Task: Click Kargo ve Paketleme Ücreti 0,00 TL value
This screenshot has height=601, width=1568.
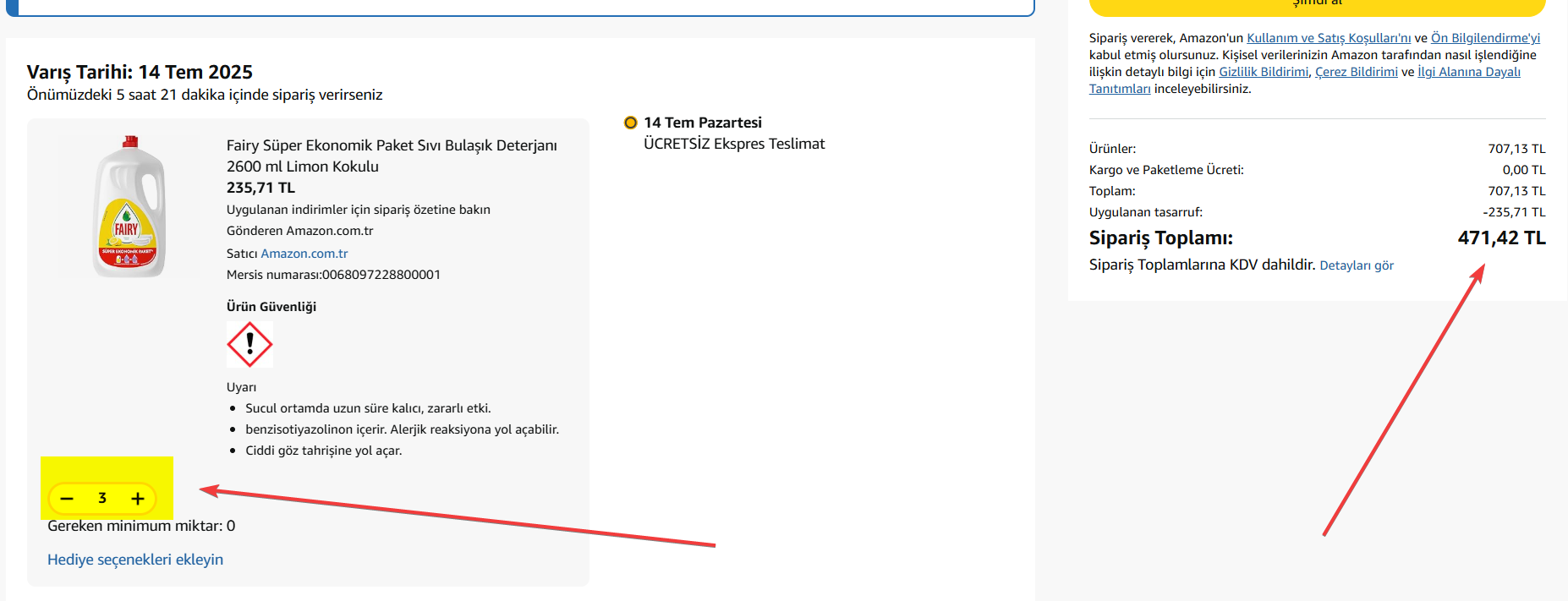Action: pyautogui.click(x=1523, y=170)
